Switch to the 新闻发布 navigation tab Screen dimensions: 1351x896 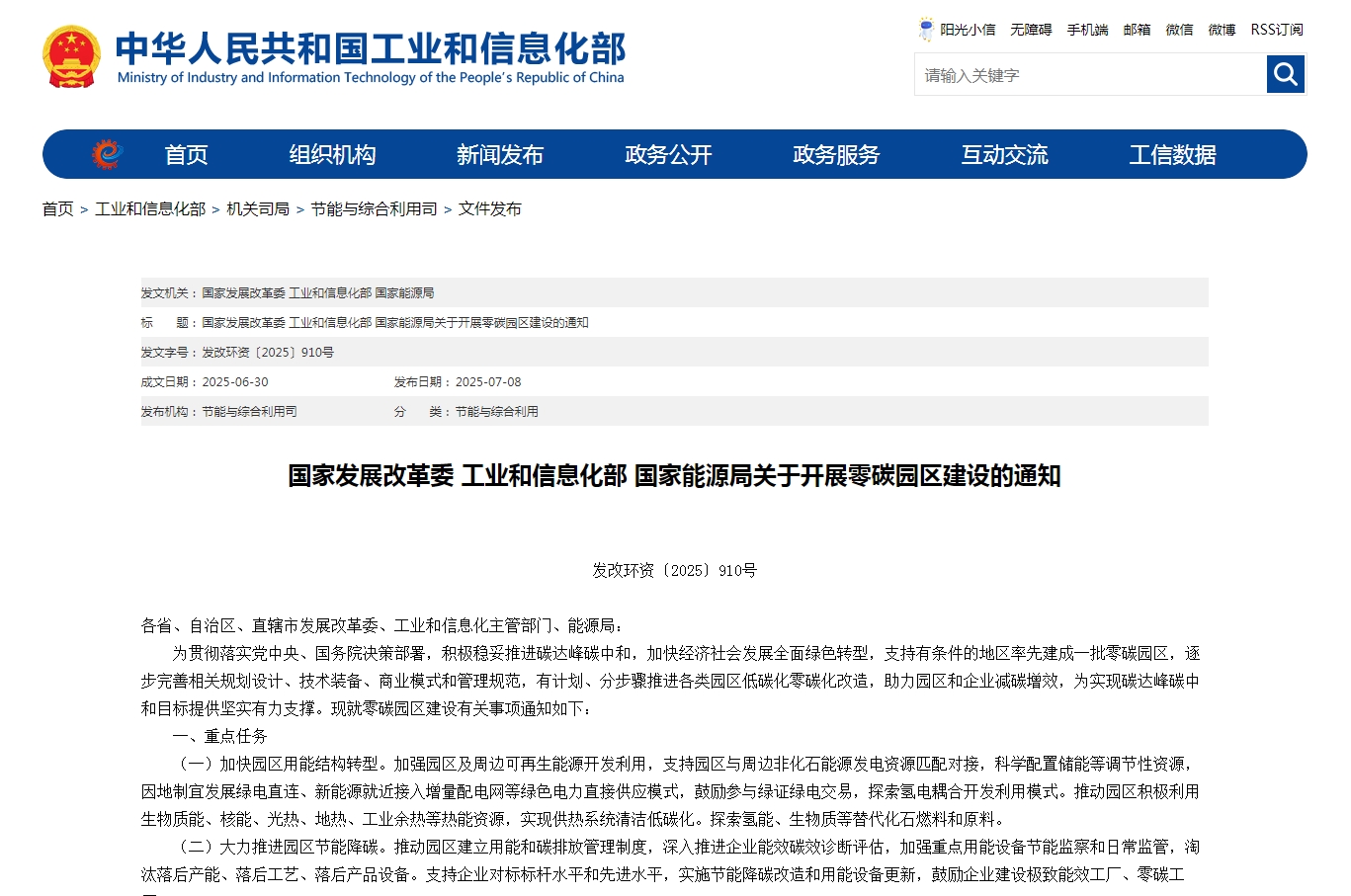[500, 154]
